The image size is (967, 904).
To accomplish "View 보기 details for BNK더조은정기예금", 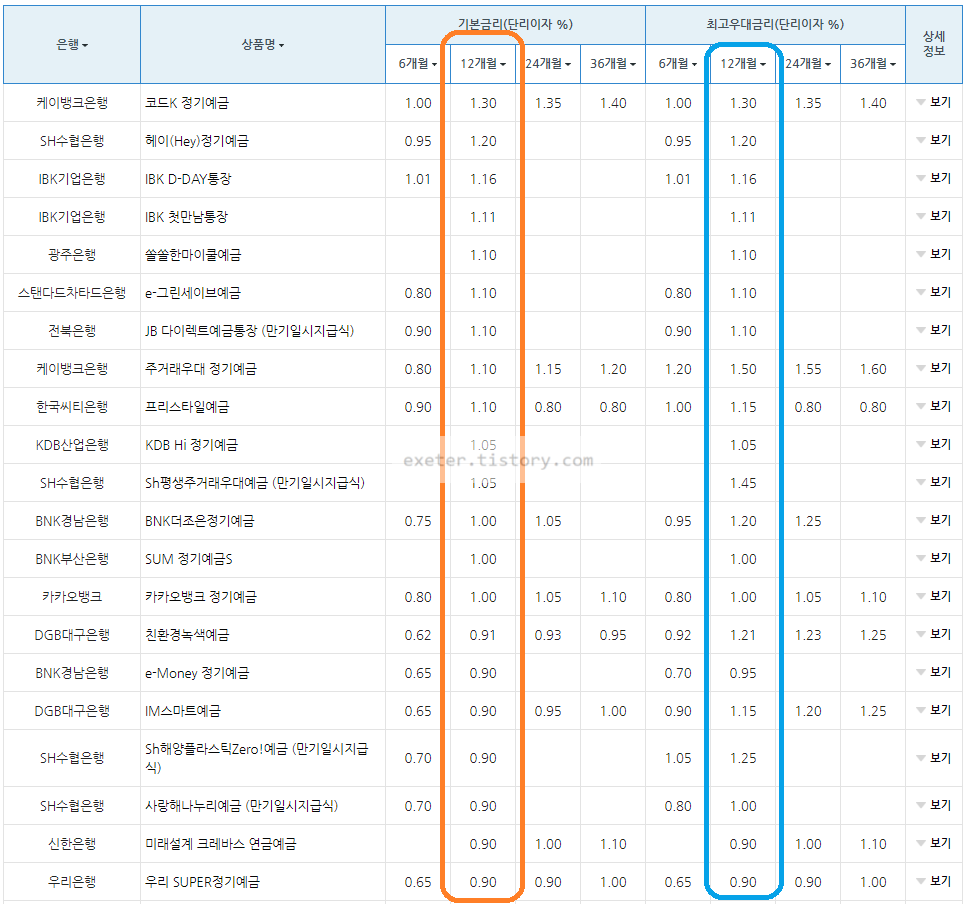I will click(934, 520).
